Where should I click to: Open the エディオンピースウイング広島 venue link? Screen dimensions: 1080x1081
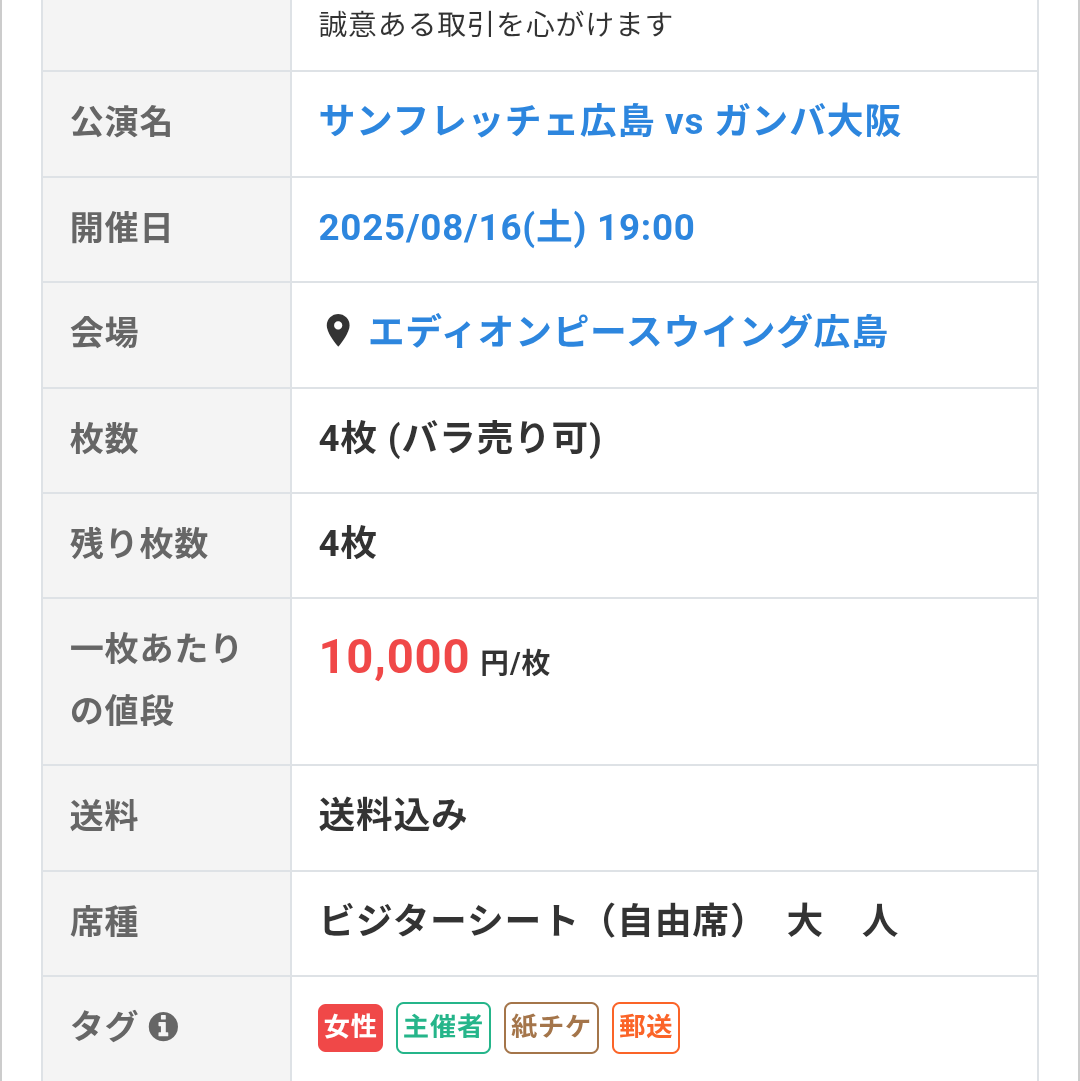tap(628, 332)
